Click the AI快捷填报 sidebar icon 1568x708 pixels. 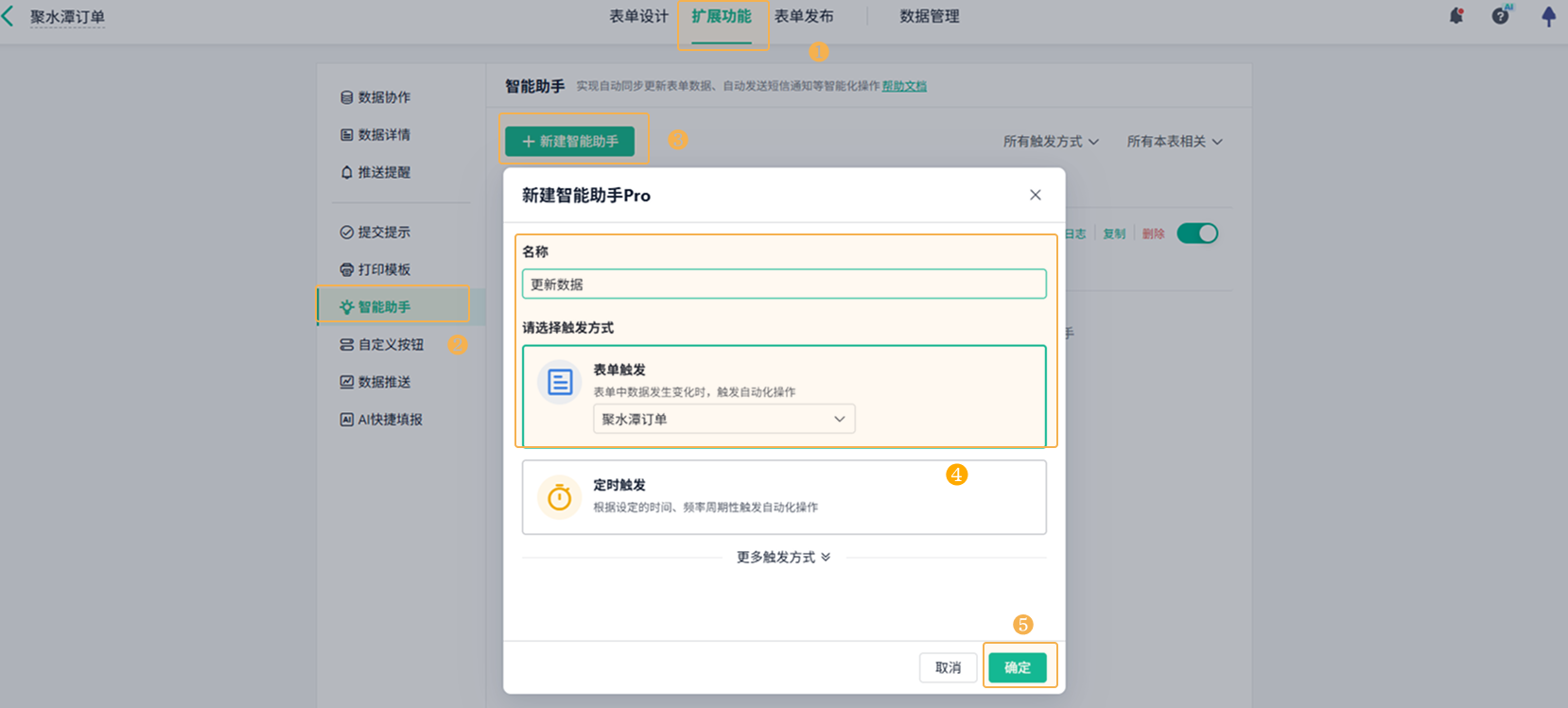coord(346,420)
